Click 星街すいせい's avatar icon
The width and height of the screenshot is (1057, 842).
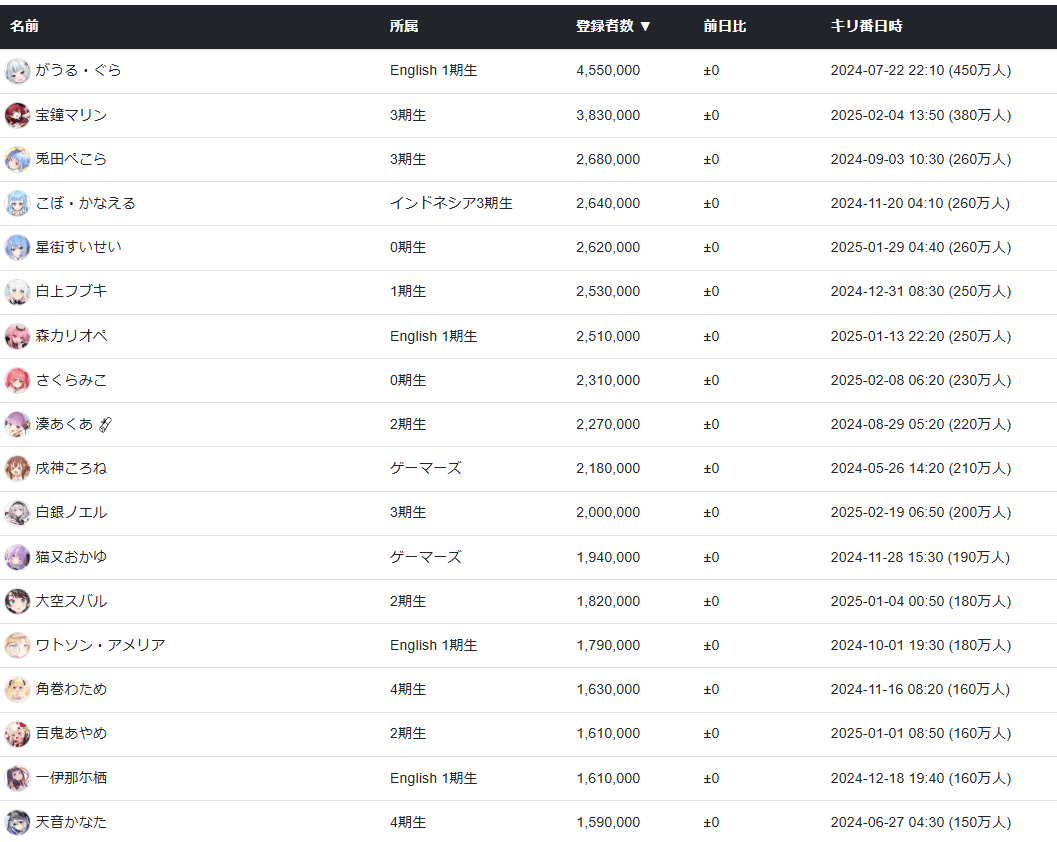(x=17, y=247)
